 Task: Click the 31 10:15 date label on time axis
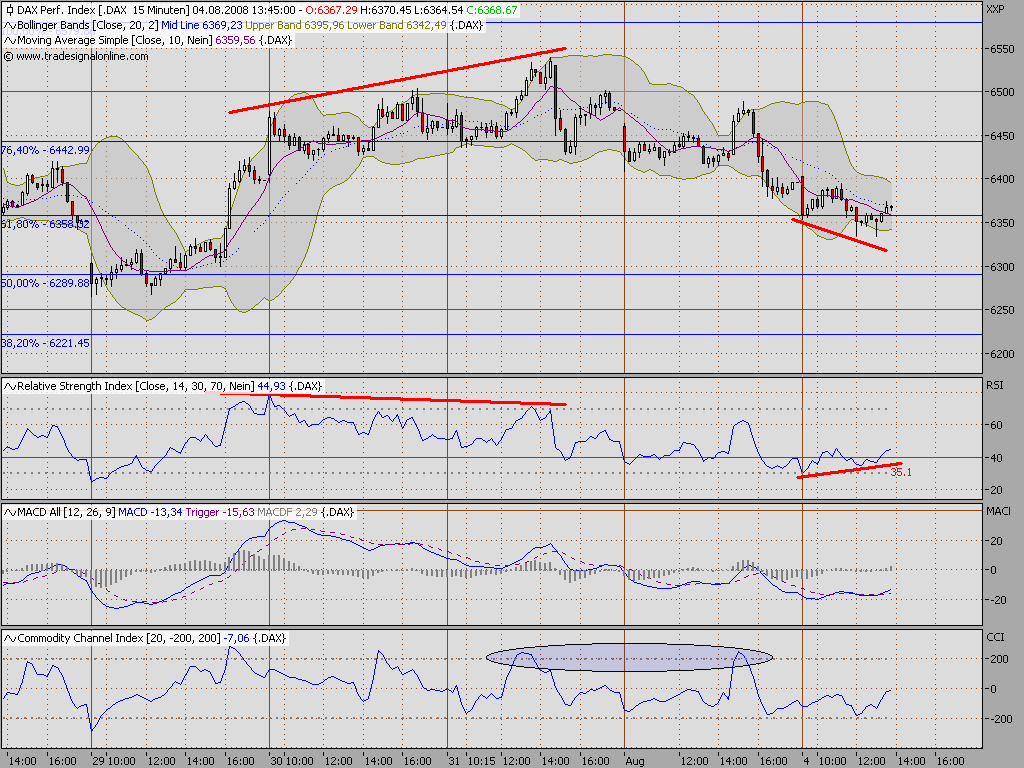pos(472,761)
